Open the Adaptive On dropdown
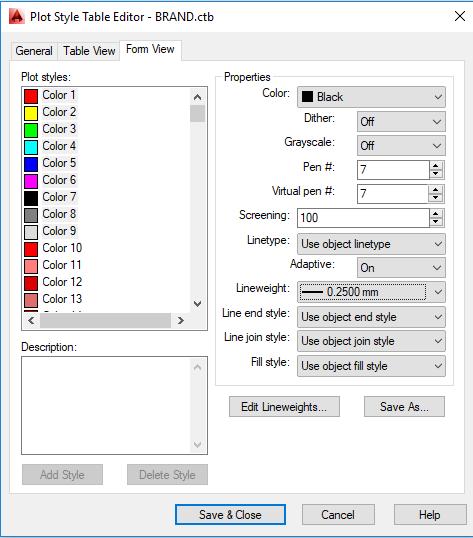The height and width of the screenshot is (538, 473). 401,268
